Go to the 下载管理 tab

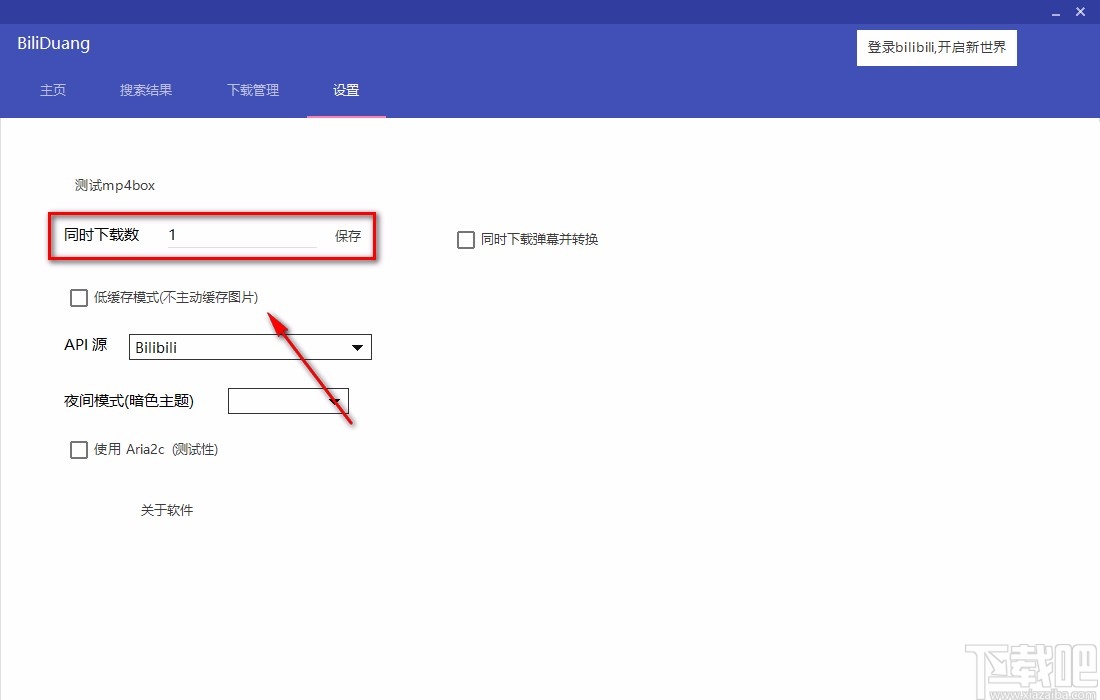252,90
